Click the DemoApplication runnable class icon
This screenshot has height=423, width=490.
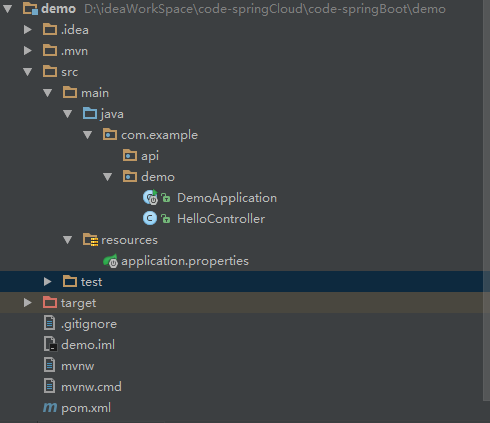(x=150, y=197)
